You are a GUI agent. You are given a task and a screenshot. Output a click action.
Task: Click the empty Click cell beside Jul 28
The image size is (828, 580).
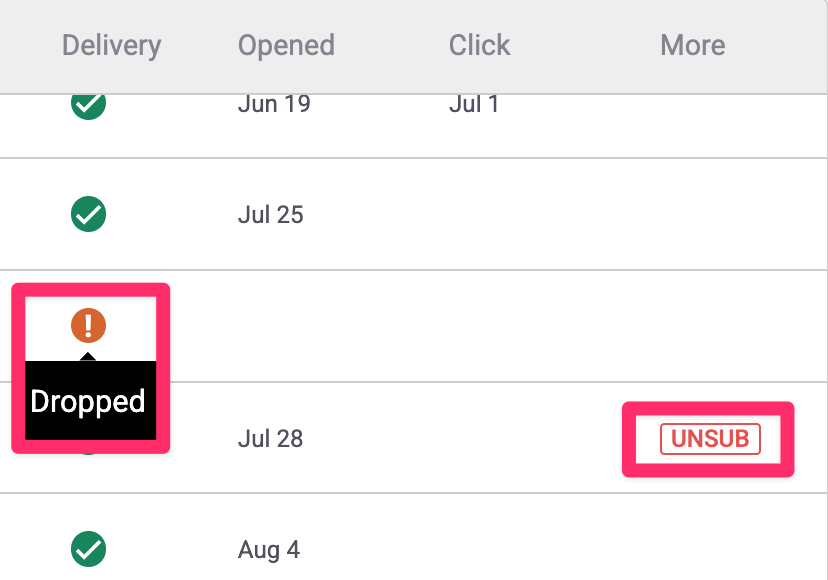[479, 438]
